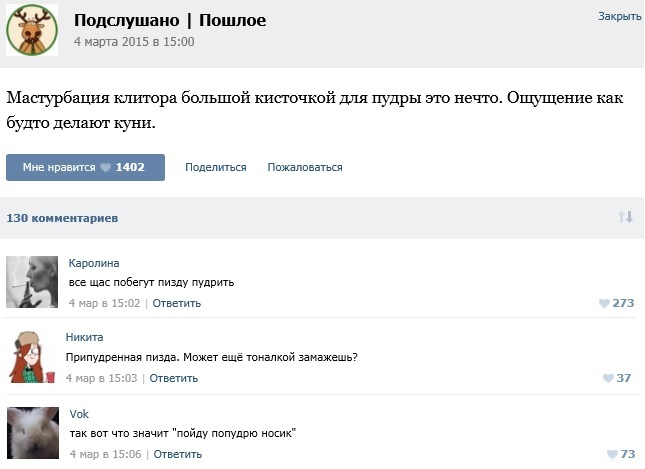Click the Поделиться share link

tap(216, 167)
